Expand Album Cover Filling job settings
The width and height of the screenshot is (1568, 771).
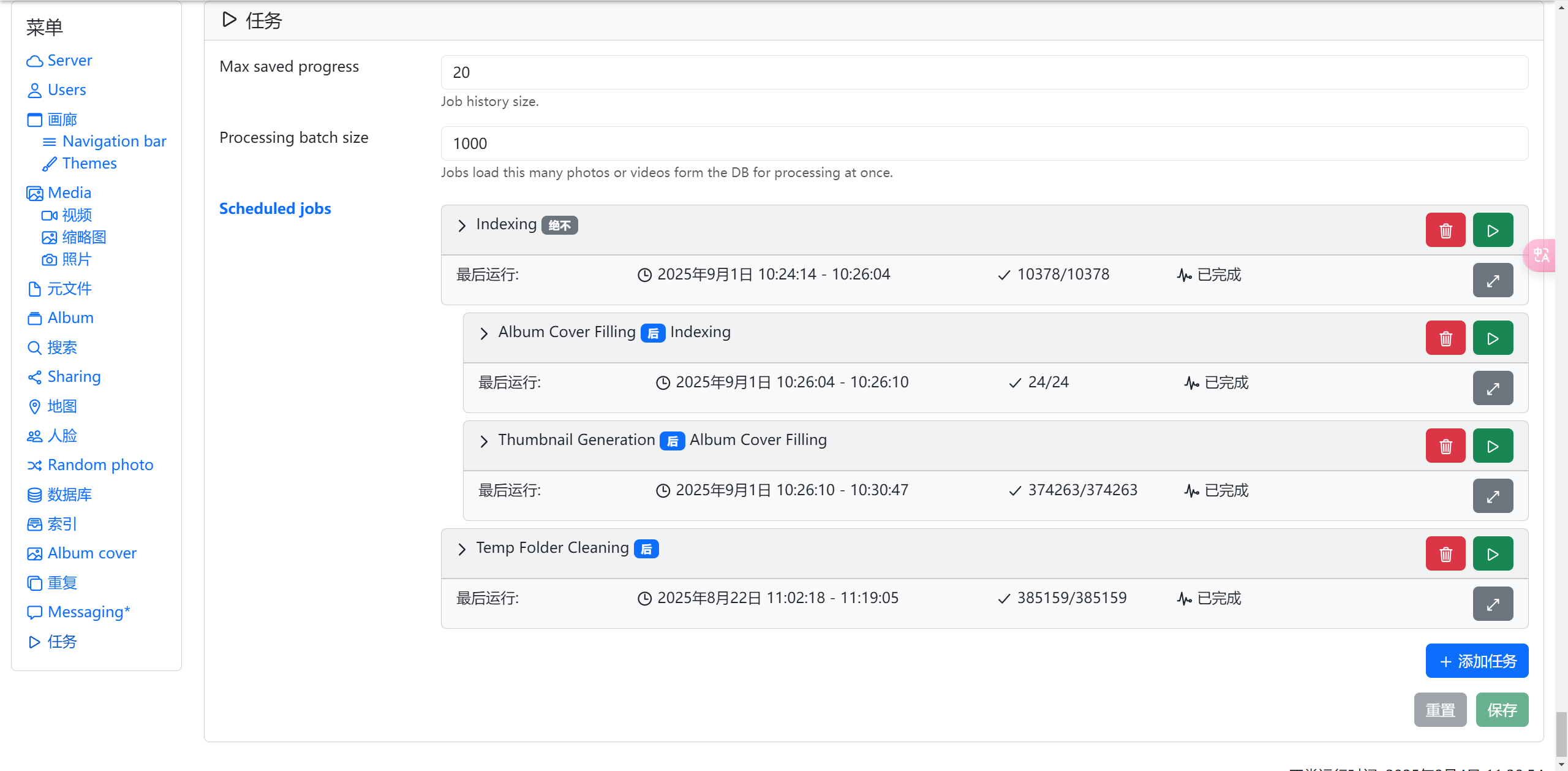point(484,333)
